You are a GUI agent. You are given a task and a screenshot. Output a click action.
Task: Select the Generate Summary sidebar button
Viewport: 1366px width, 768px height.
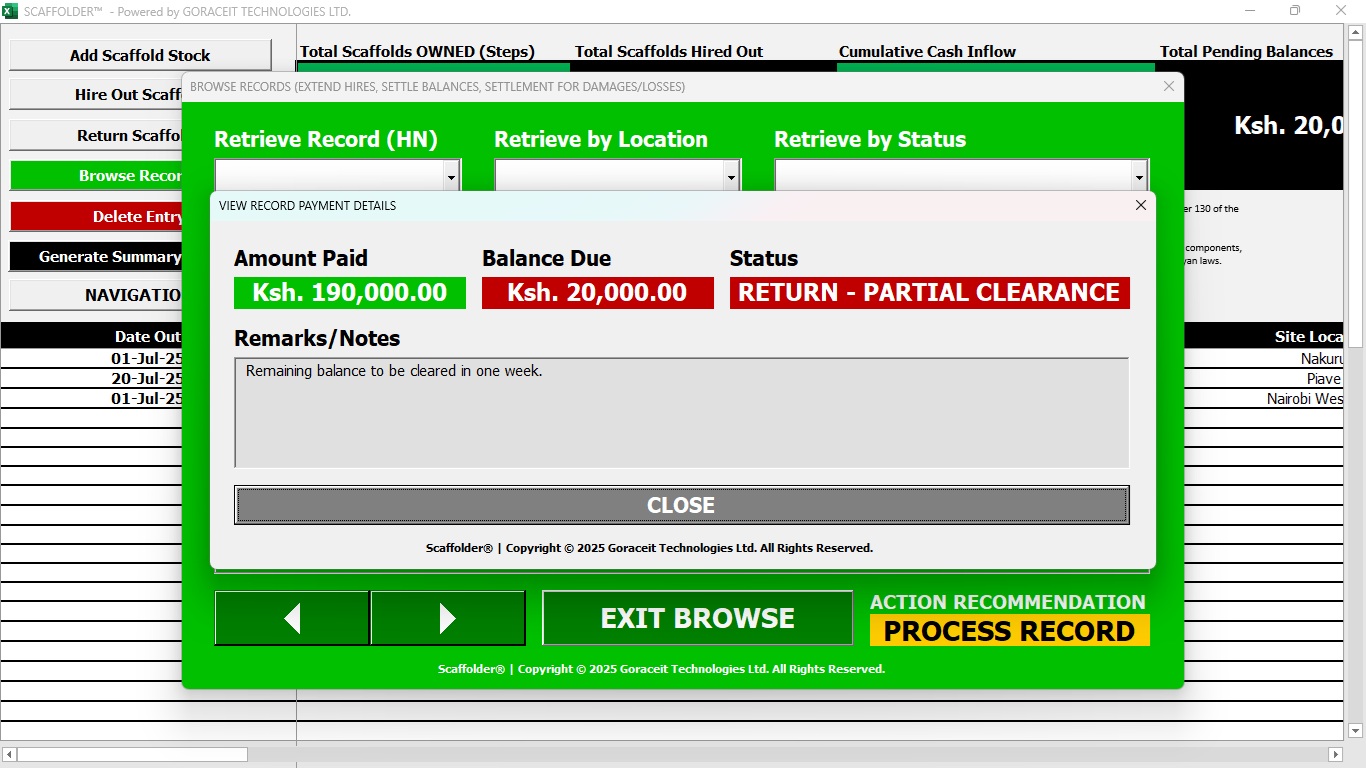tap(97, 257)
